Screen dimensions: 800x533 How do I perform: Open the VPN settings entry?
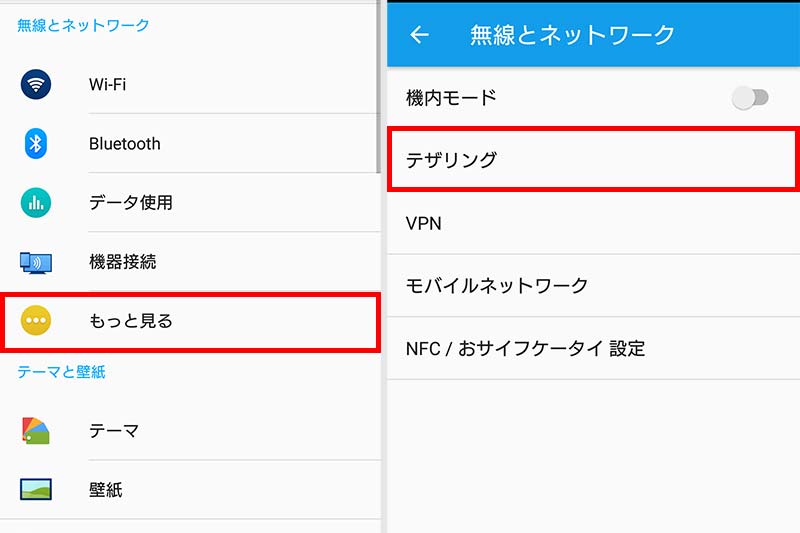[x=593, y=223]
